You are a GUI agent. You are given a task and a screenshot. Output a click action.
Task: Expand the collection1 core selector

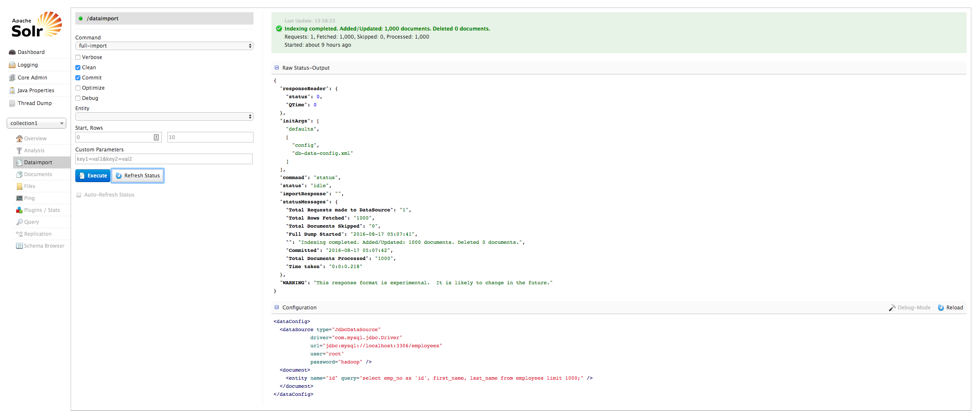(x=37, y=123)
